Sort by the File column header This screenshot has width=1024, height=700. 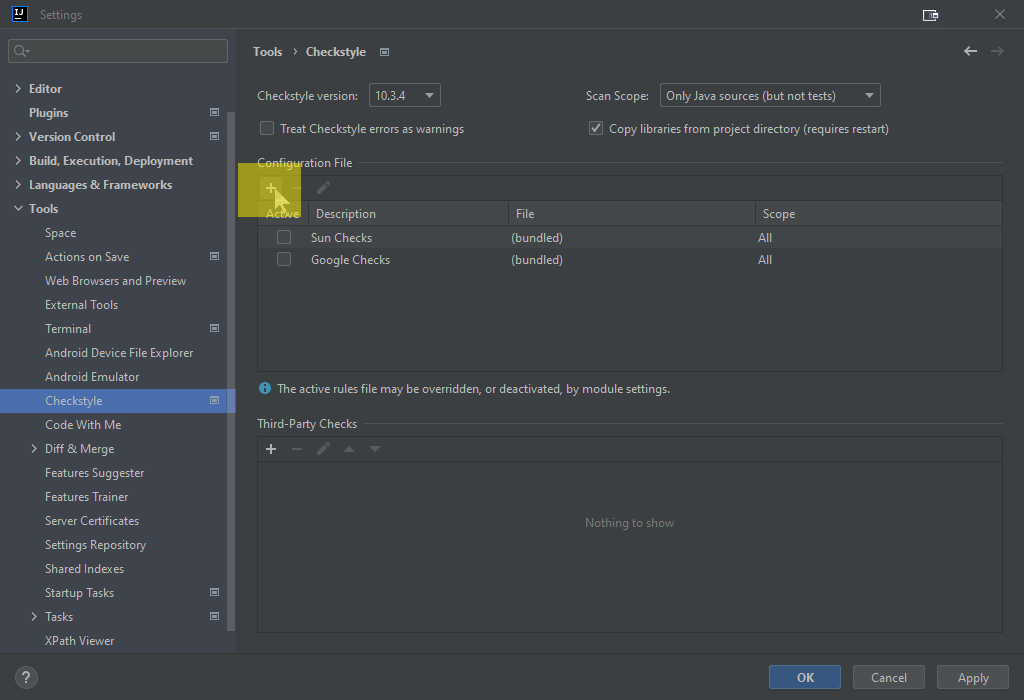[x=632, y=214]
